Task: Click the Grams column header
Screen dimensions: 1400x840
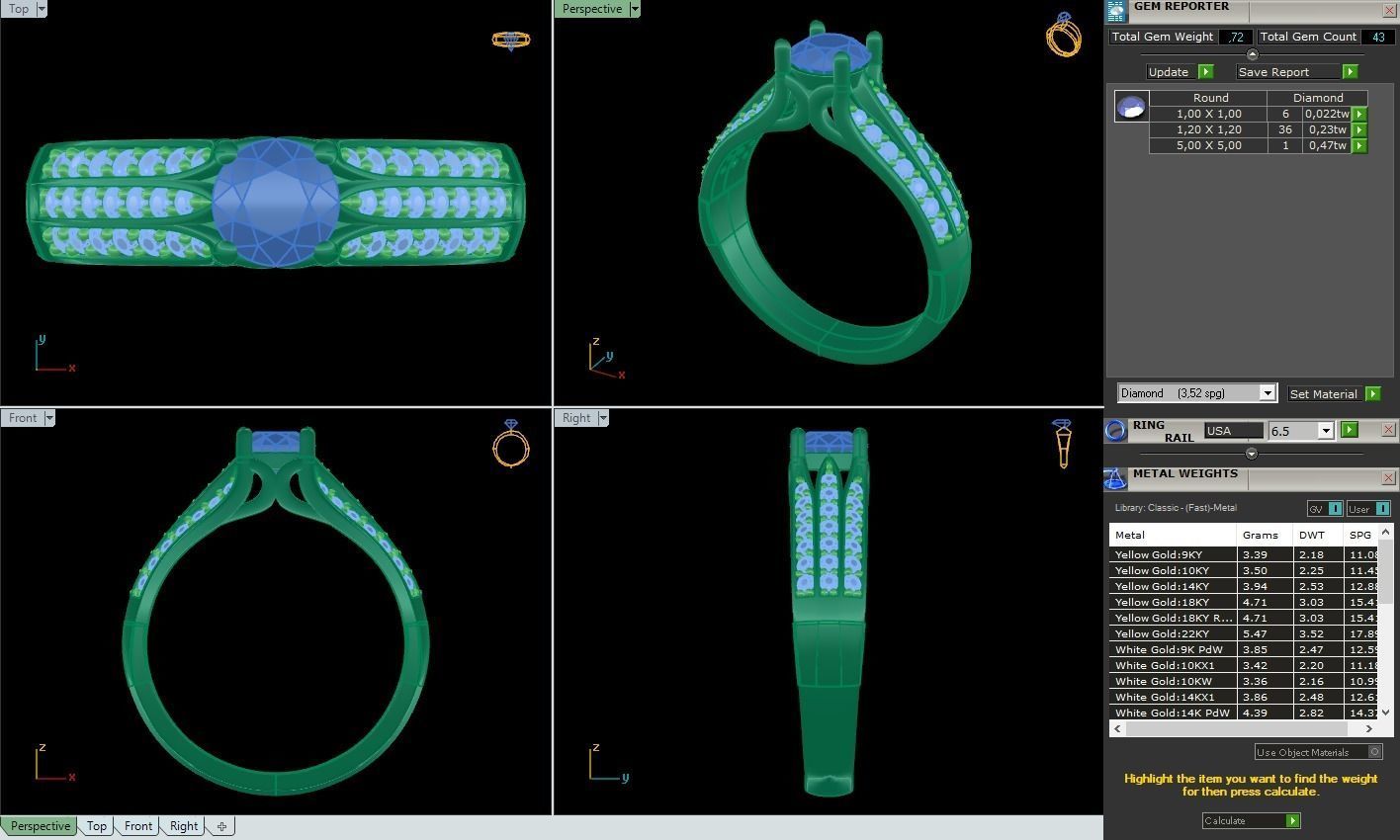Action: 1266,535
